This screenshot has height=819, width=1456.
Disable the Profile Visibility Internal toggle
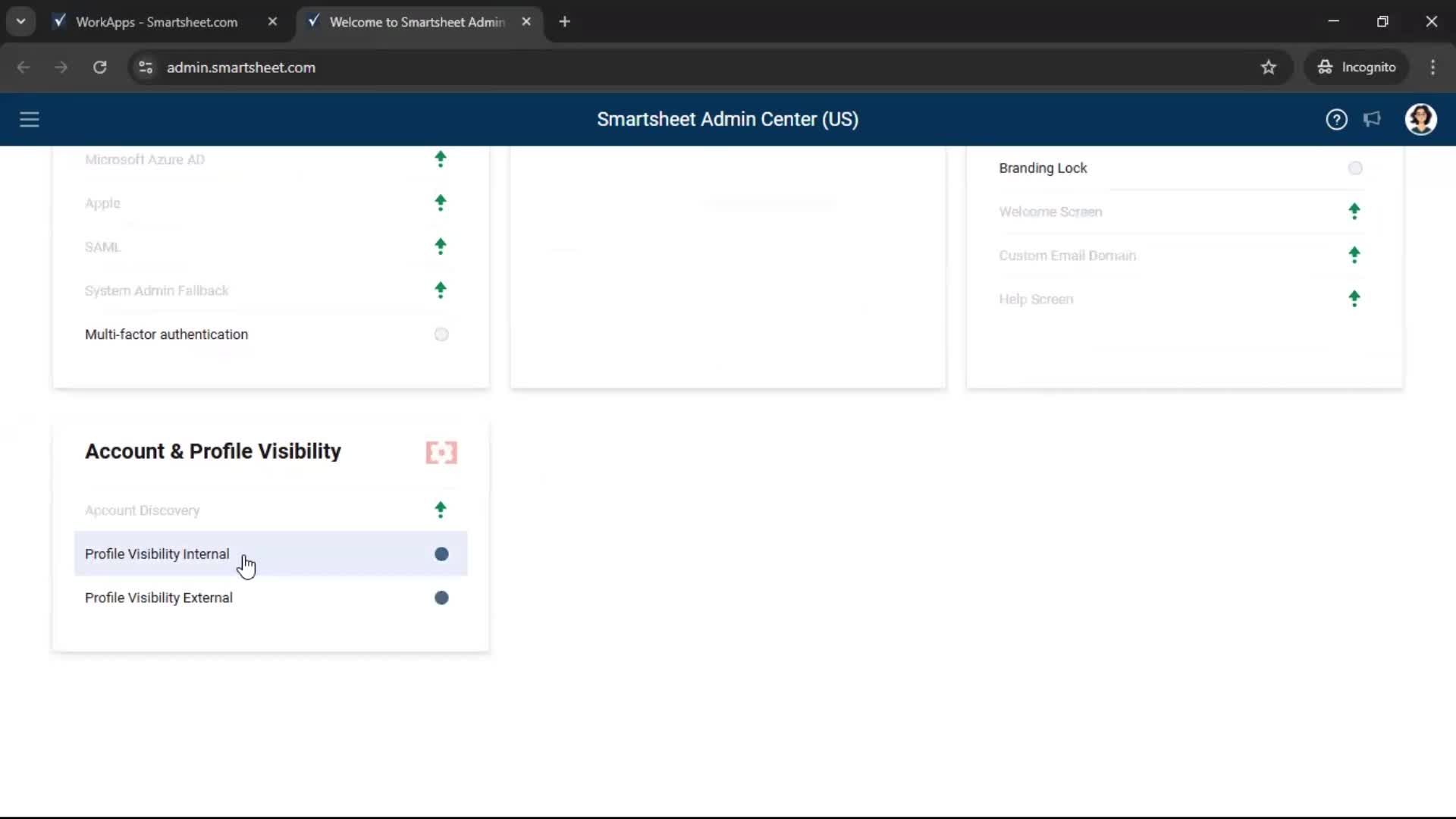point(441,554)
